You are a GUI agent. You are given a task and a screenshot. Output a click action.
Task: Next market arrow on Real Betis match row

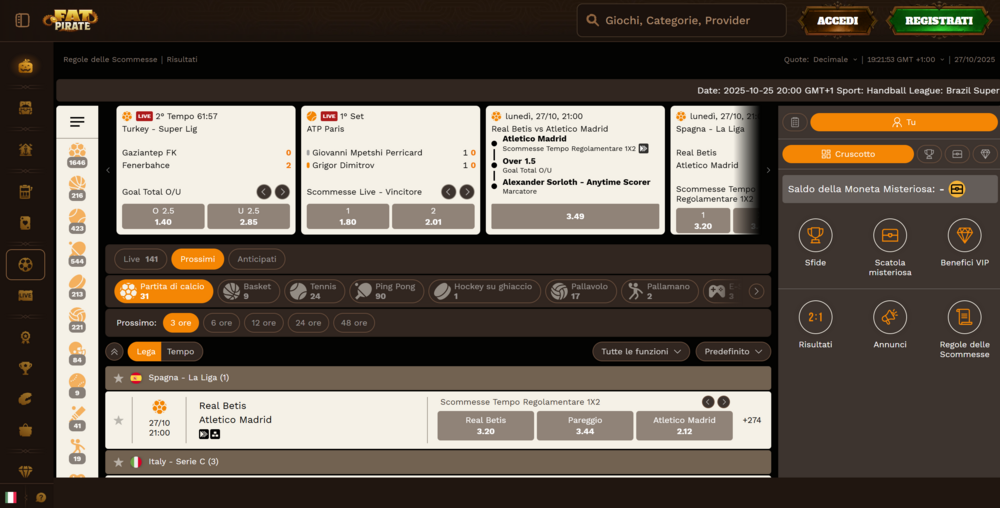click(x=723, y=402)
